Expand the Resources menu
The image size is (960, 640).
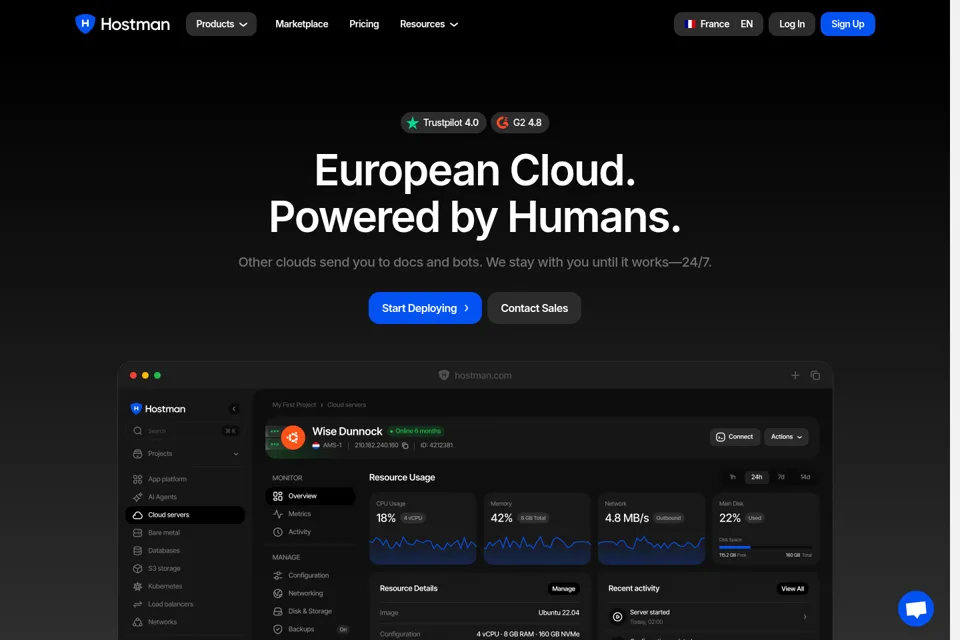429,24
